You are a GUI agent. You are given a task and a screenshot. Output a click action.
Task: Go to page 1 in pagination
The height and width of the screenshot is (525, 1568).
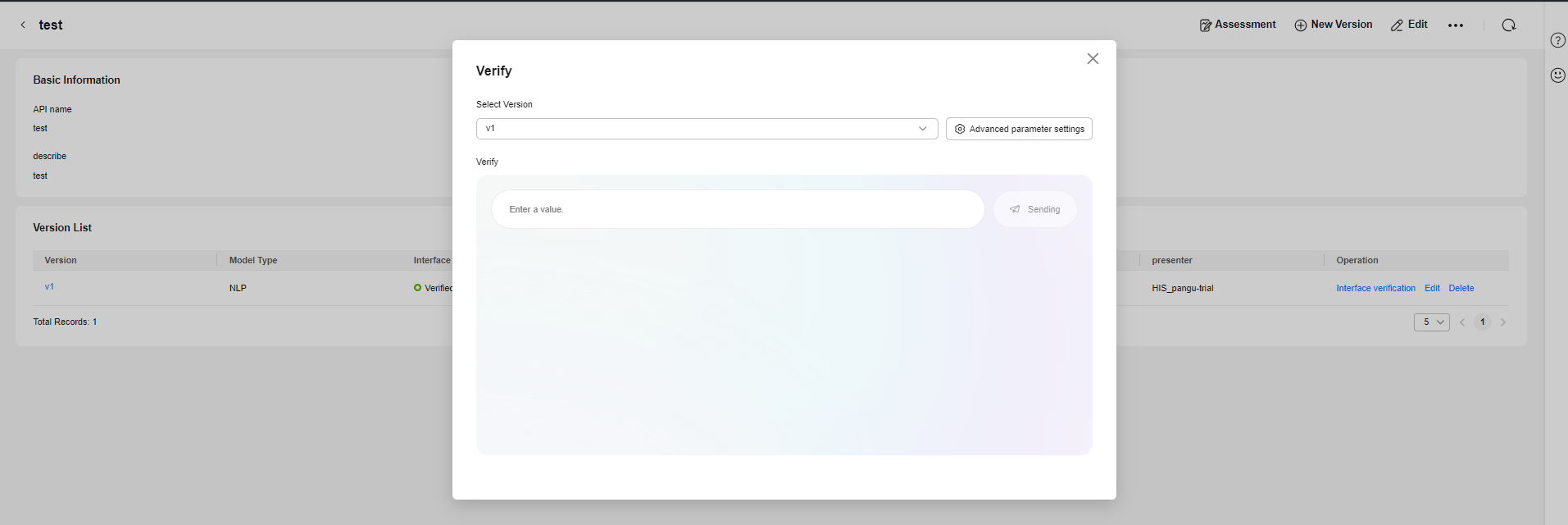(x=1482, y=322)
